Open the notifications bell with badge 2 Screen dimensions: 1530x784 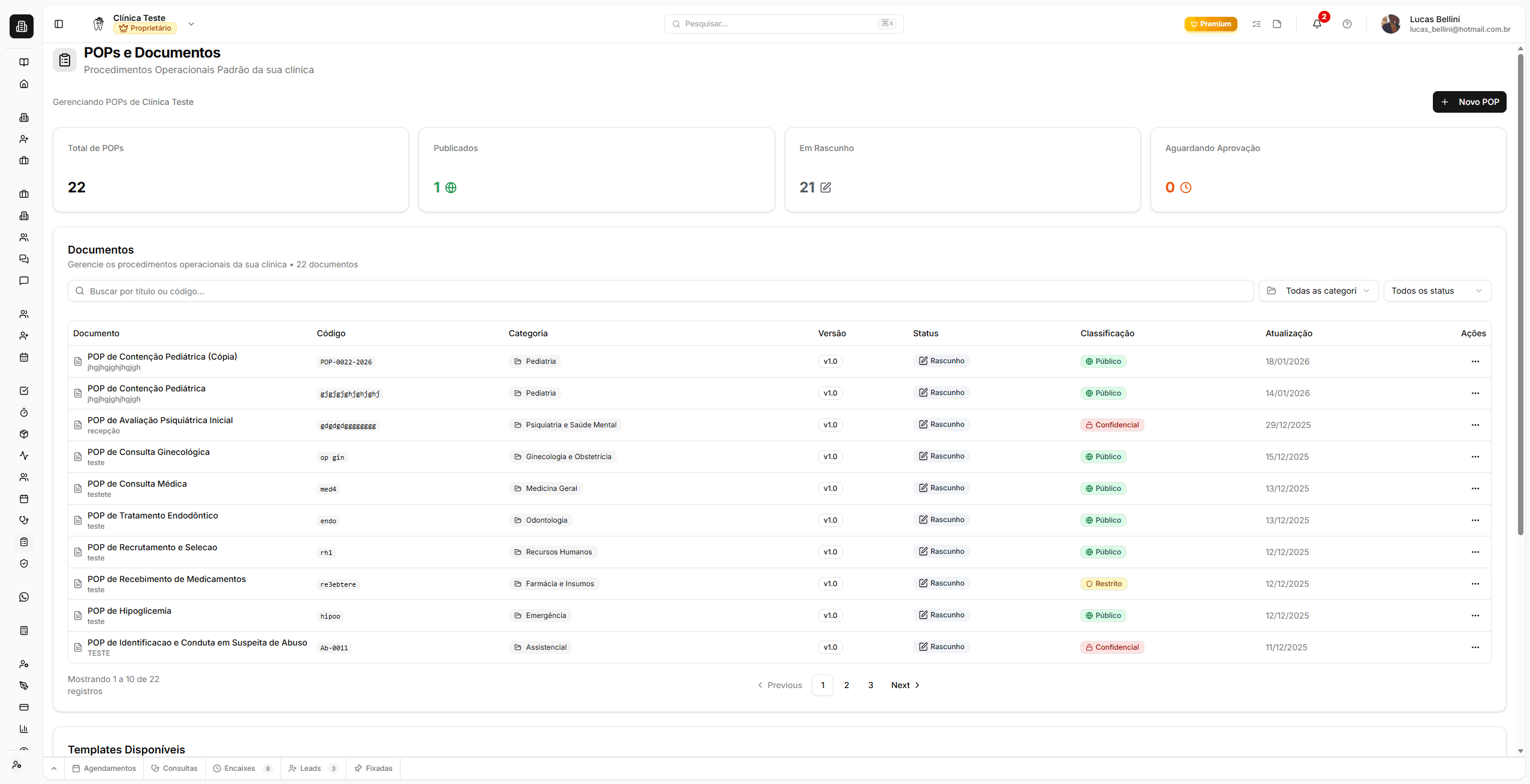pyautogui.click(x=1317, y=24)
